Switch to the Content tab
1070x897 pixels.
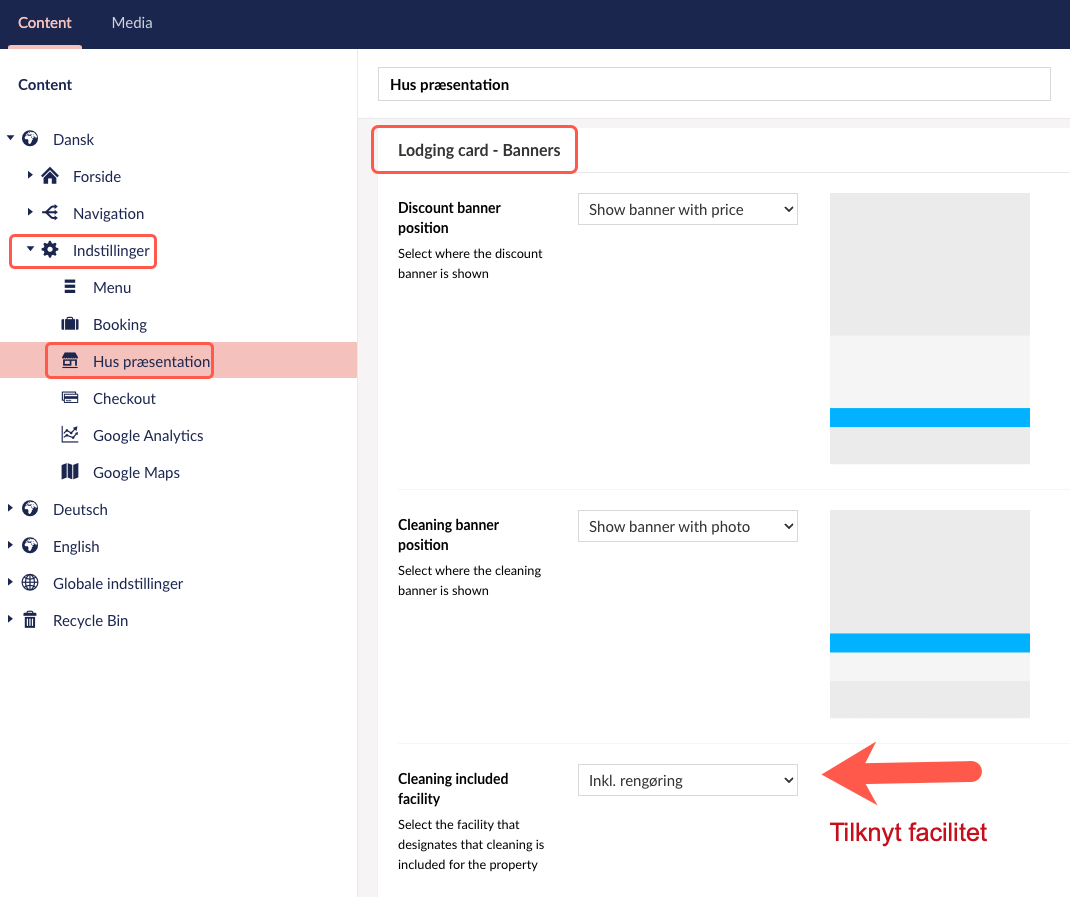tap(45, 23)
